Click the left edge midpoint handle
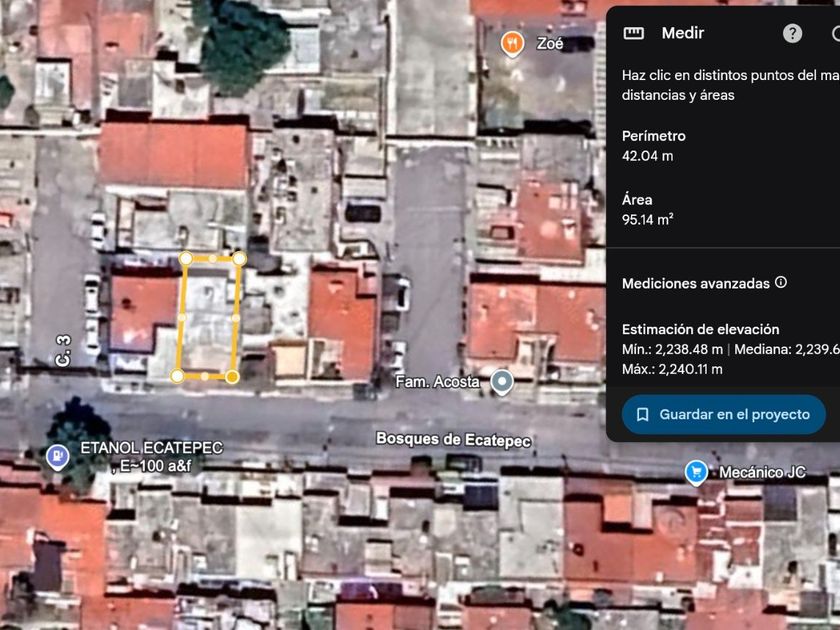 click(x=182, y=317)
